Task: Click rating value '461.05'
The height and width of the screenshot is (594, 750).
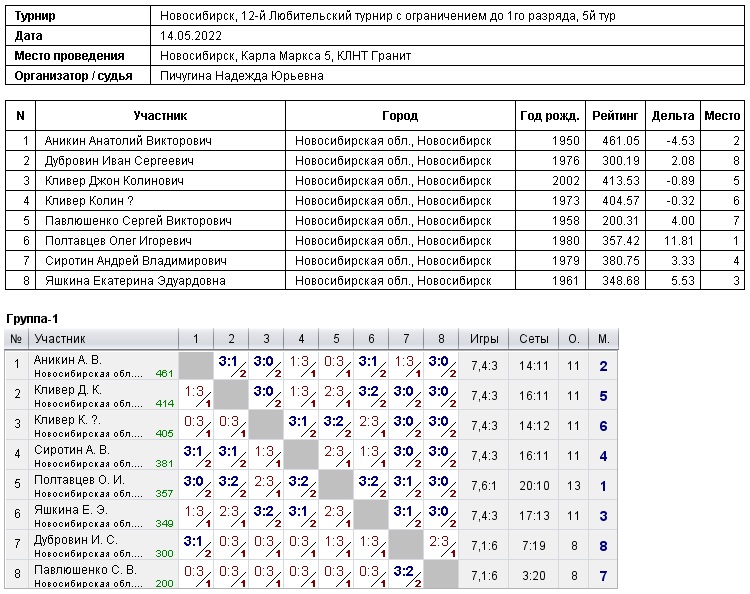Action: click(620, 141)
